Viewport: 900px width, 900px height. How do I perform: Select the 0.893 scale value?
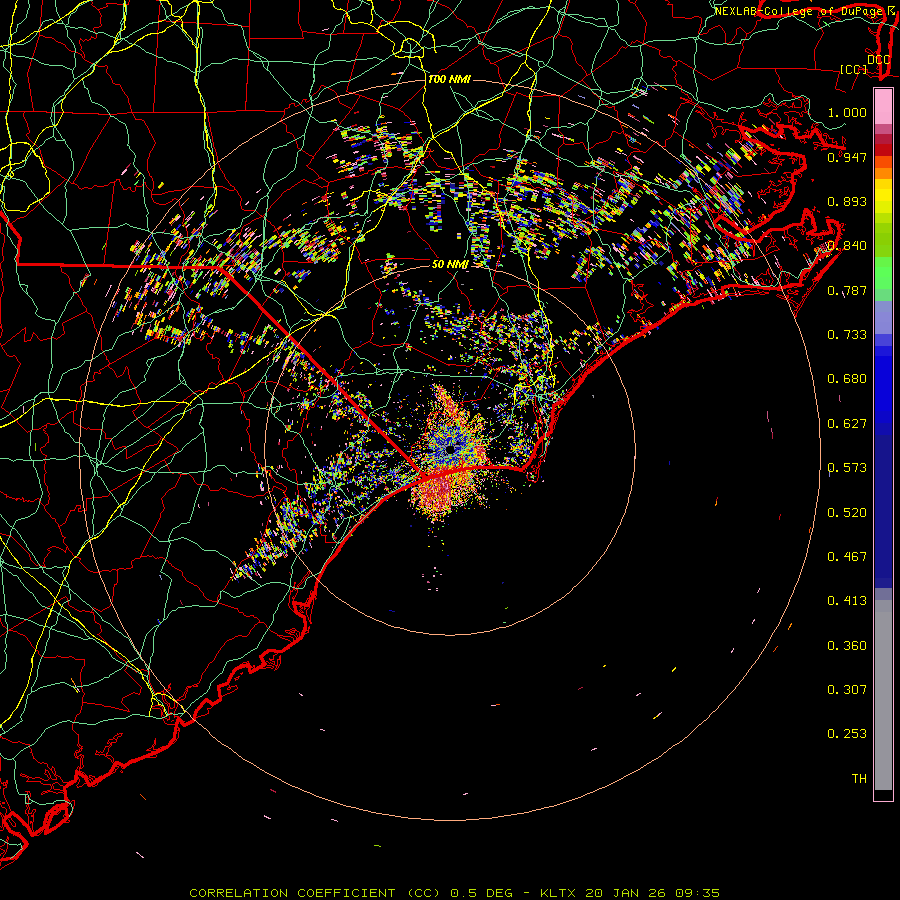847,201
